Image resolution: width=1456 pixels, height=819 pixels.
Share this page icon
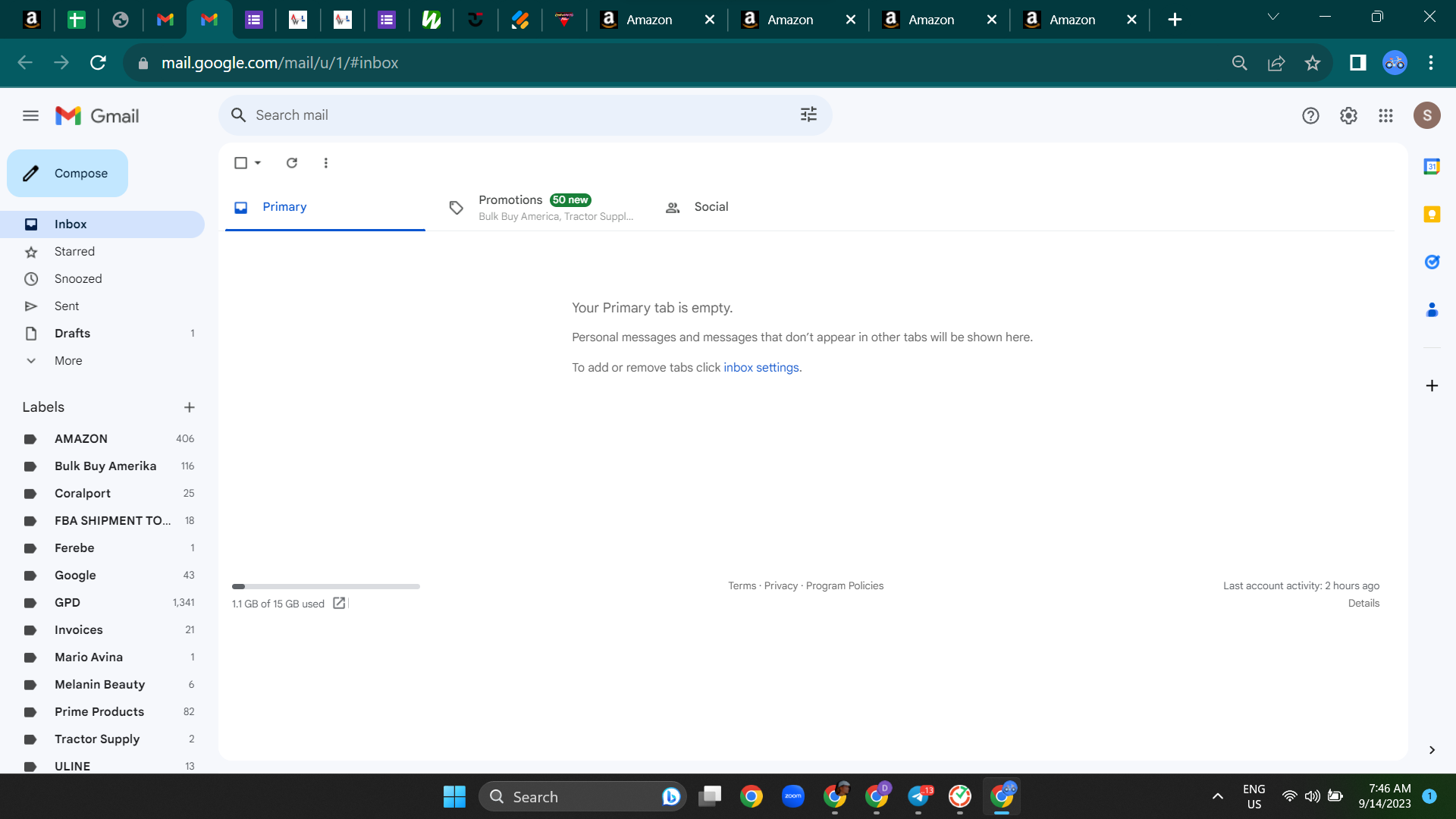click(1276, 63)
